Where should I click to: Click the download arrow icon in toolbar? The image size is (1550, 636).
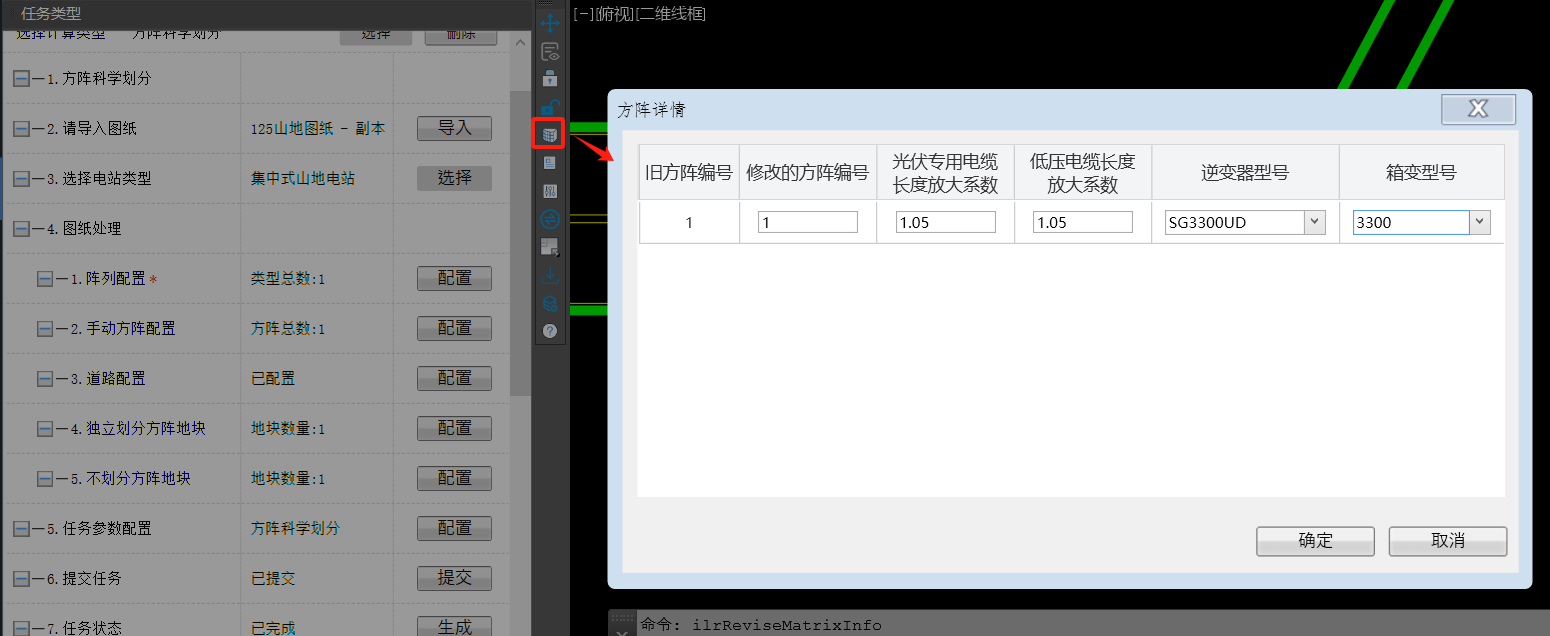pos(550,274)
